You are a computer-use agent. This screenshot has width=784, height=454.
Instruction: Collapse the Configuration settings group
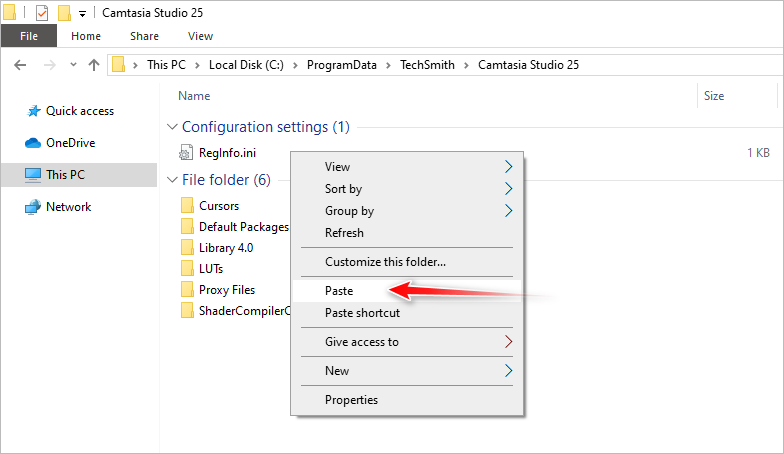coord(171,127)
